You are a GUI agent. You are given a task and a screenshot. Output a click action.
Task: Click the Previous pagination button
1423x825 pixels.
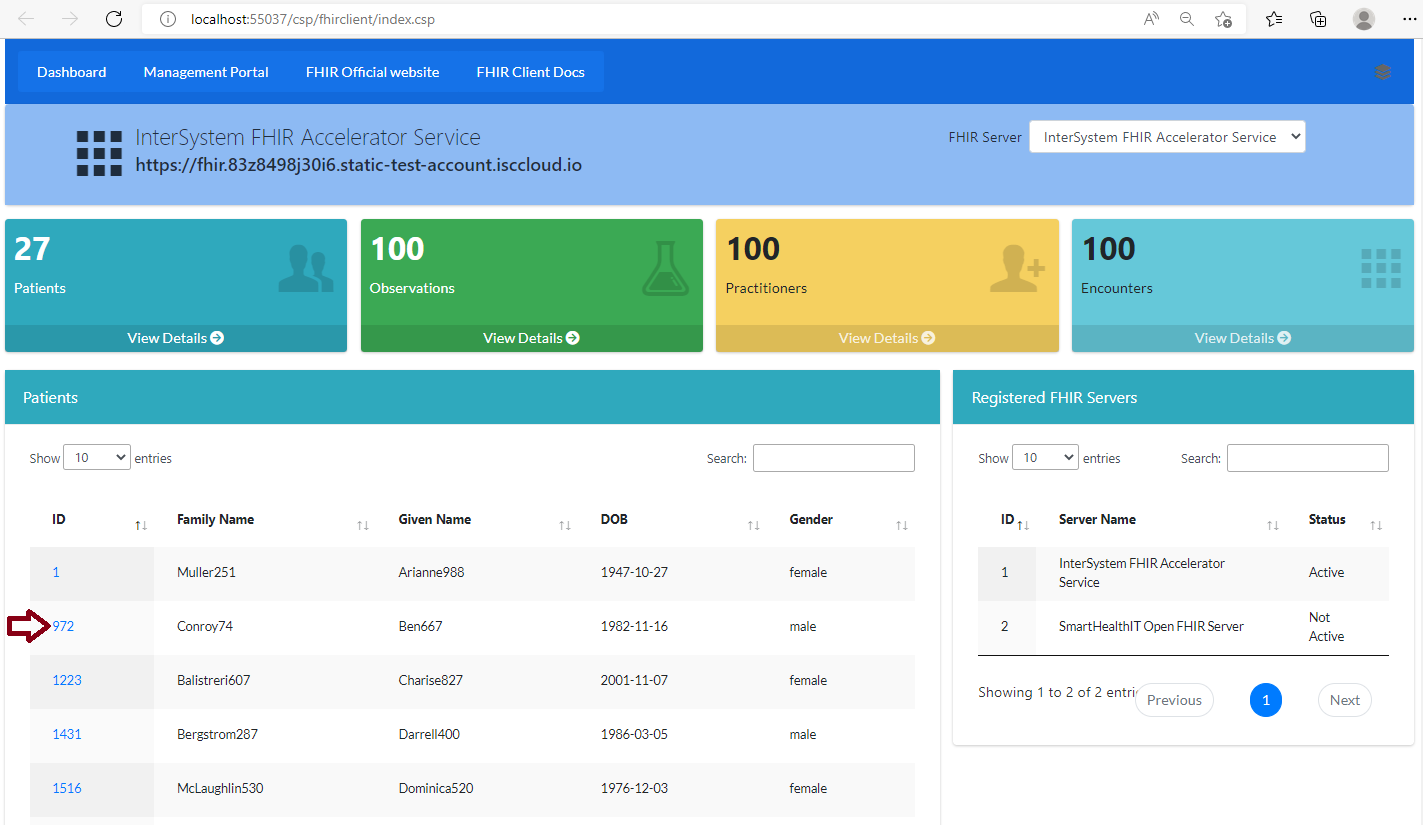coord(1174,700)
